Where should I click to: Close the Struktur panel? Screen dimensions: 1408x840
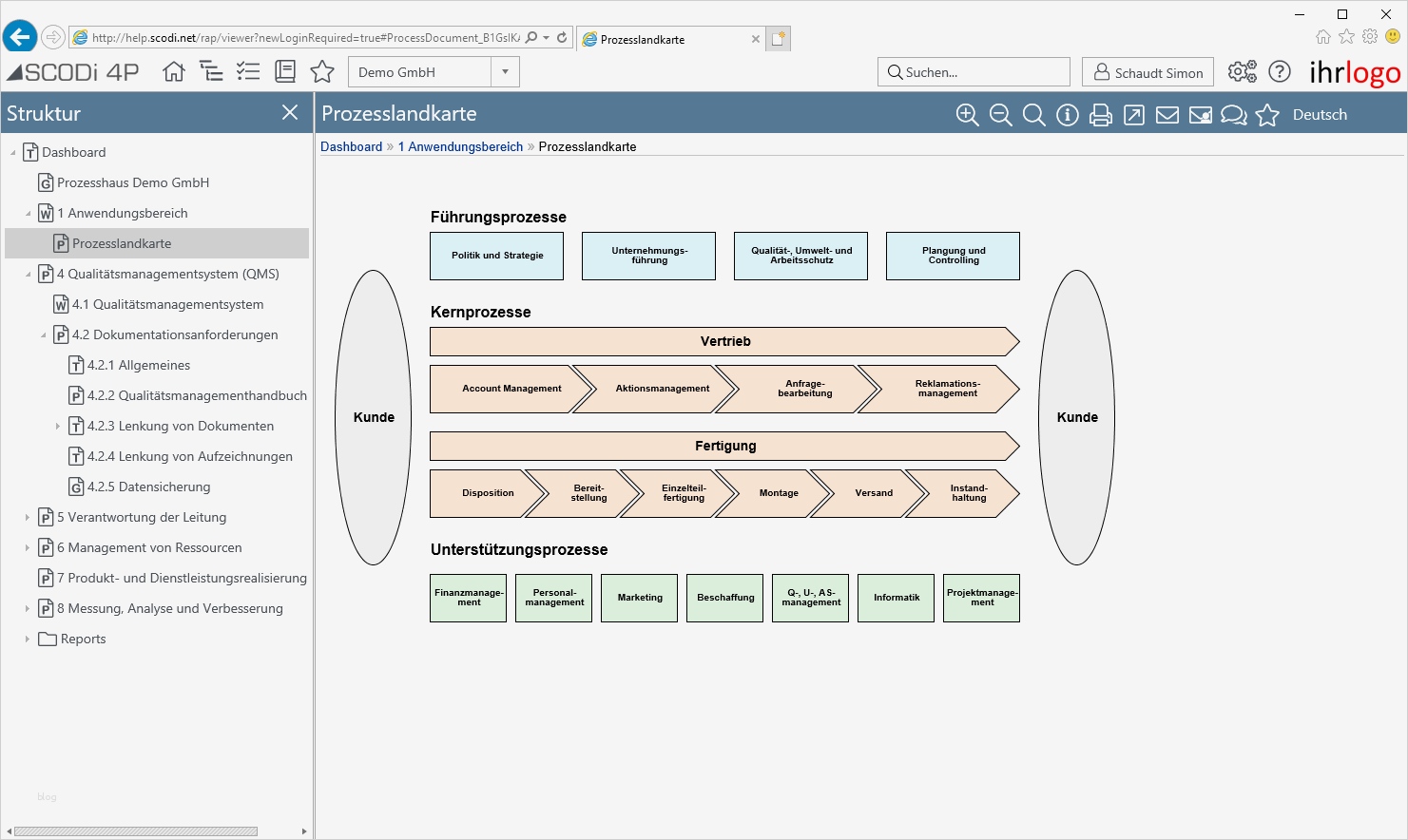[x=290, y=113]
